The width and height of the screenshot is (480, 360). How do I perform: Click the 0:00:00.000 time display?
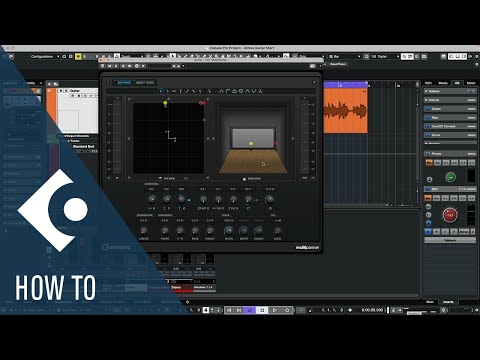click(x=372, y=310)
